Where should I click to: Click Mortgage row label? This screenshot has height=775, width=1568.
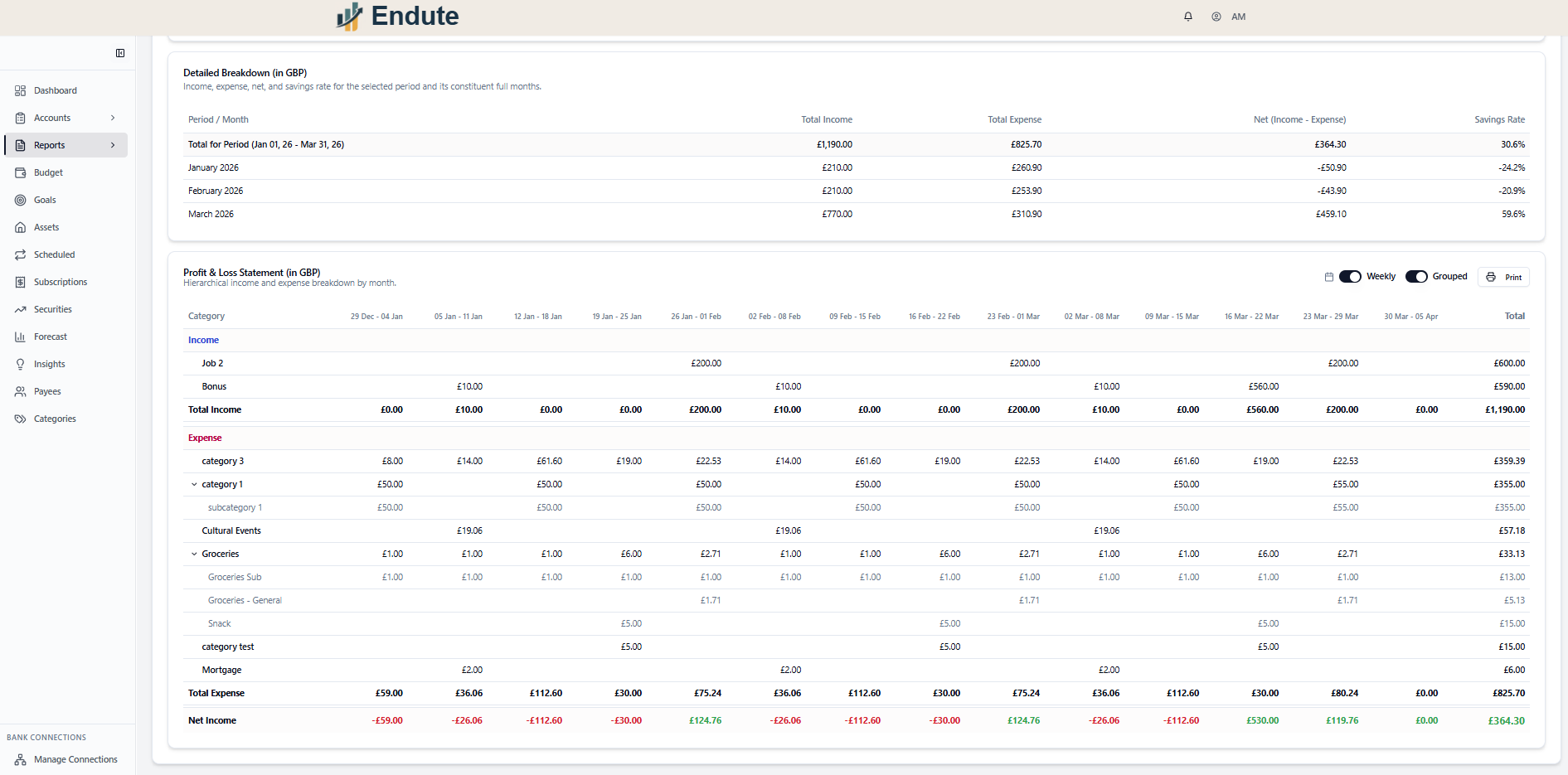pos(221,670)
